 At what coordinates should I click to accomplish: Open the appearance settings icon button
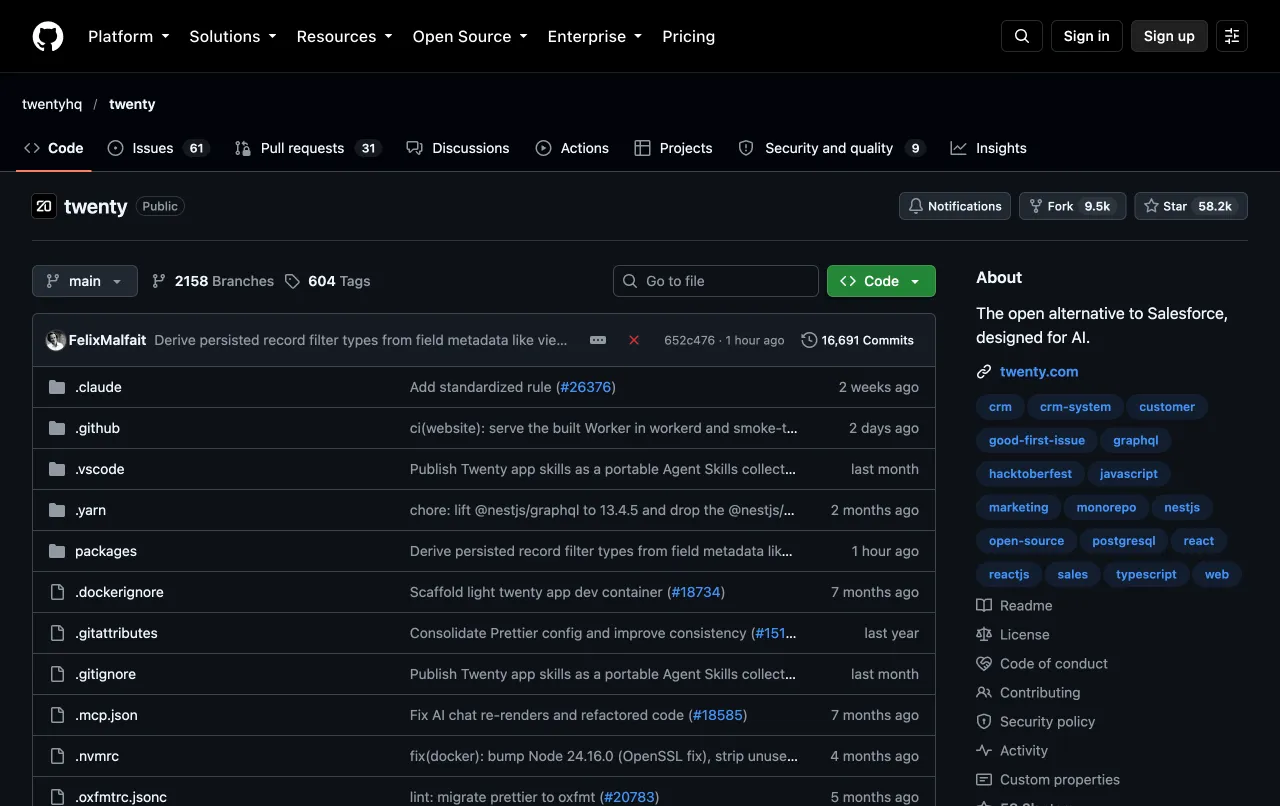(1232, 36)
